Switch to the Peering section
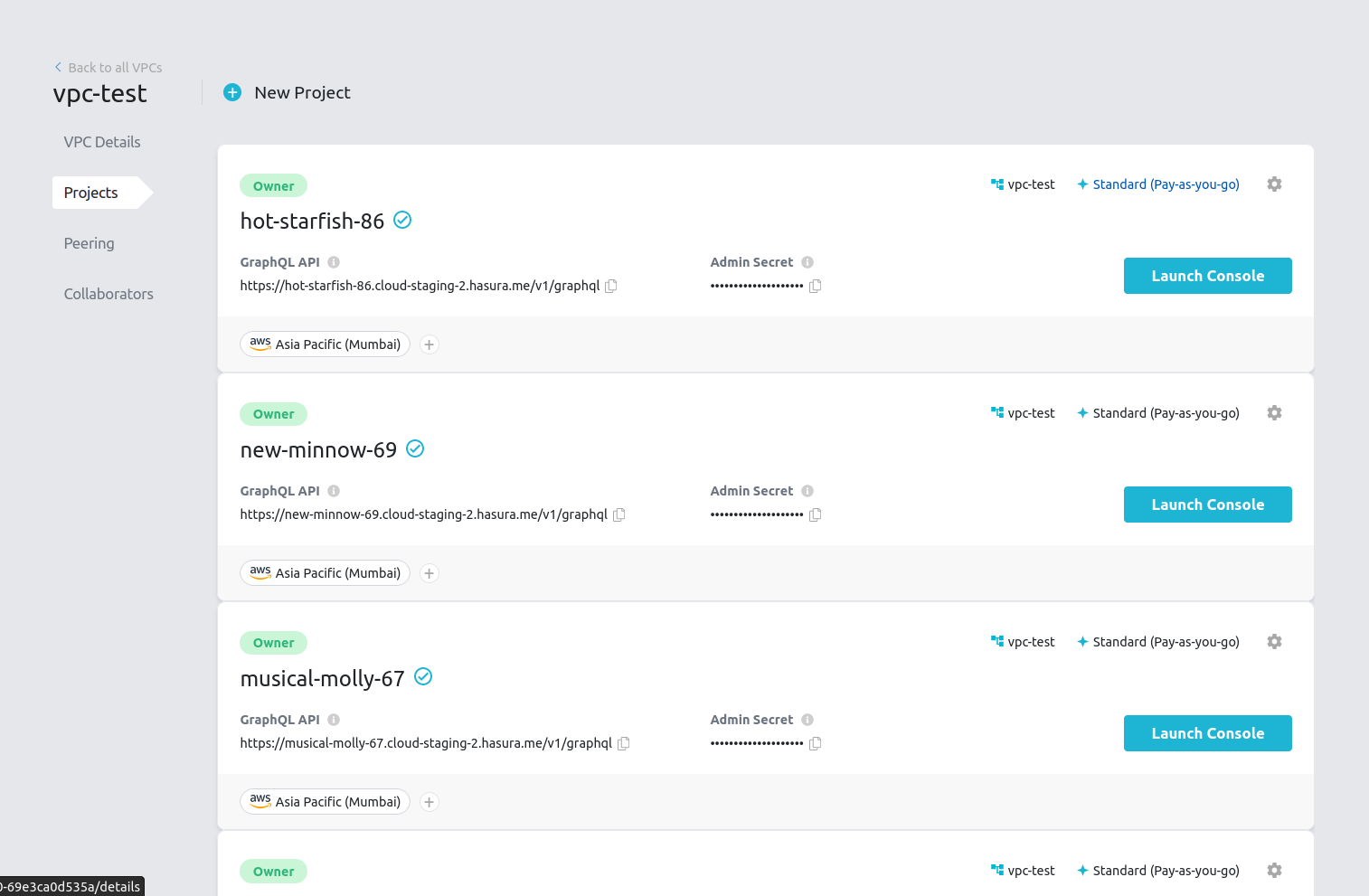Screen dimensions: 1369x896 (x=89, y=243)
